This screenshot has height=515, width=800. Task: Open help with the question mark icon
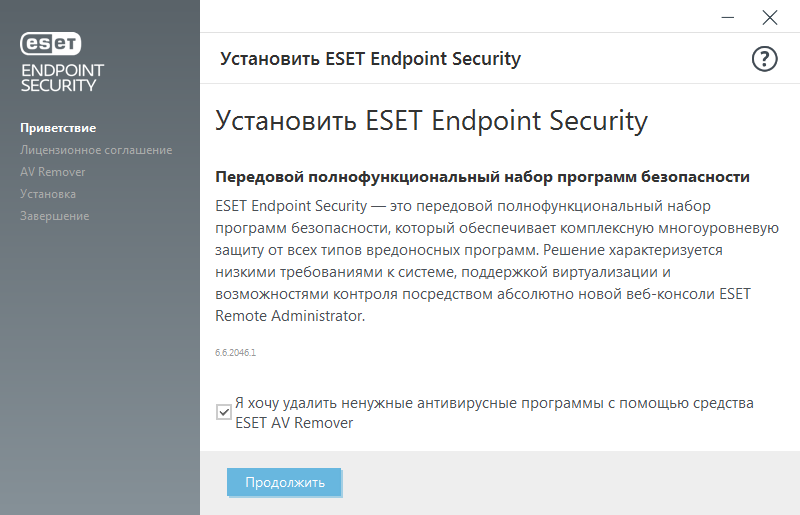pos(764,59)
